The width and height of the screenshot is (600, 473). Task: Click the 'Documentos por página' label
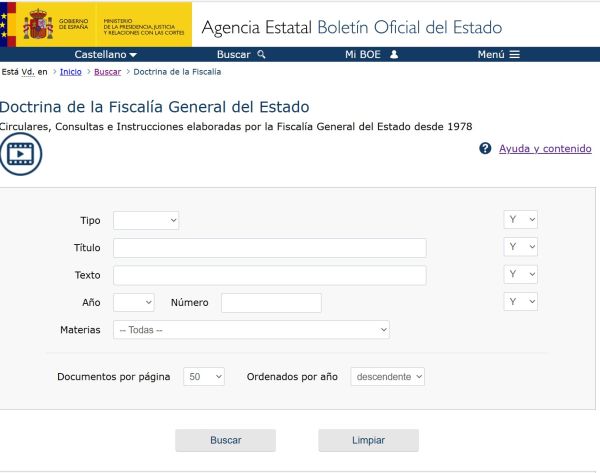[114, 377]
